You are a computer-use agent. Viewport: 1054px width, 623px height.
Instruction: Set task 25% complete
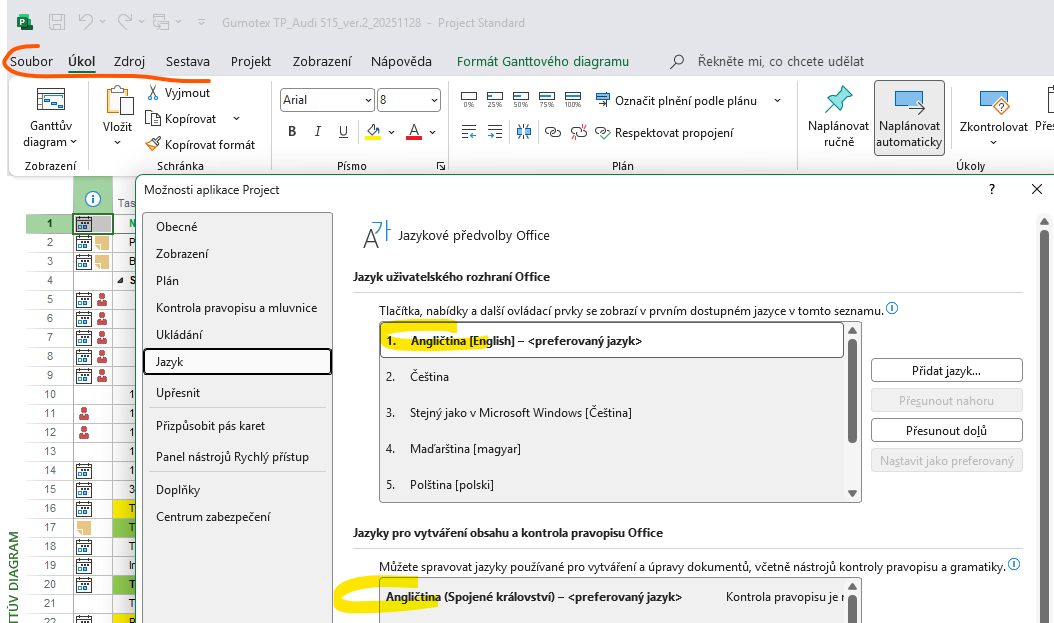tap(495, 100)
